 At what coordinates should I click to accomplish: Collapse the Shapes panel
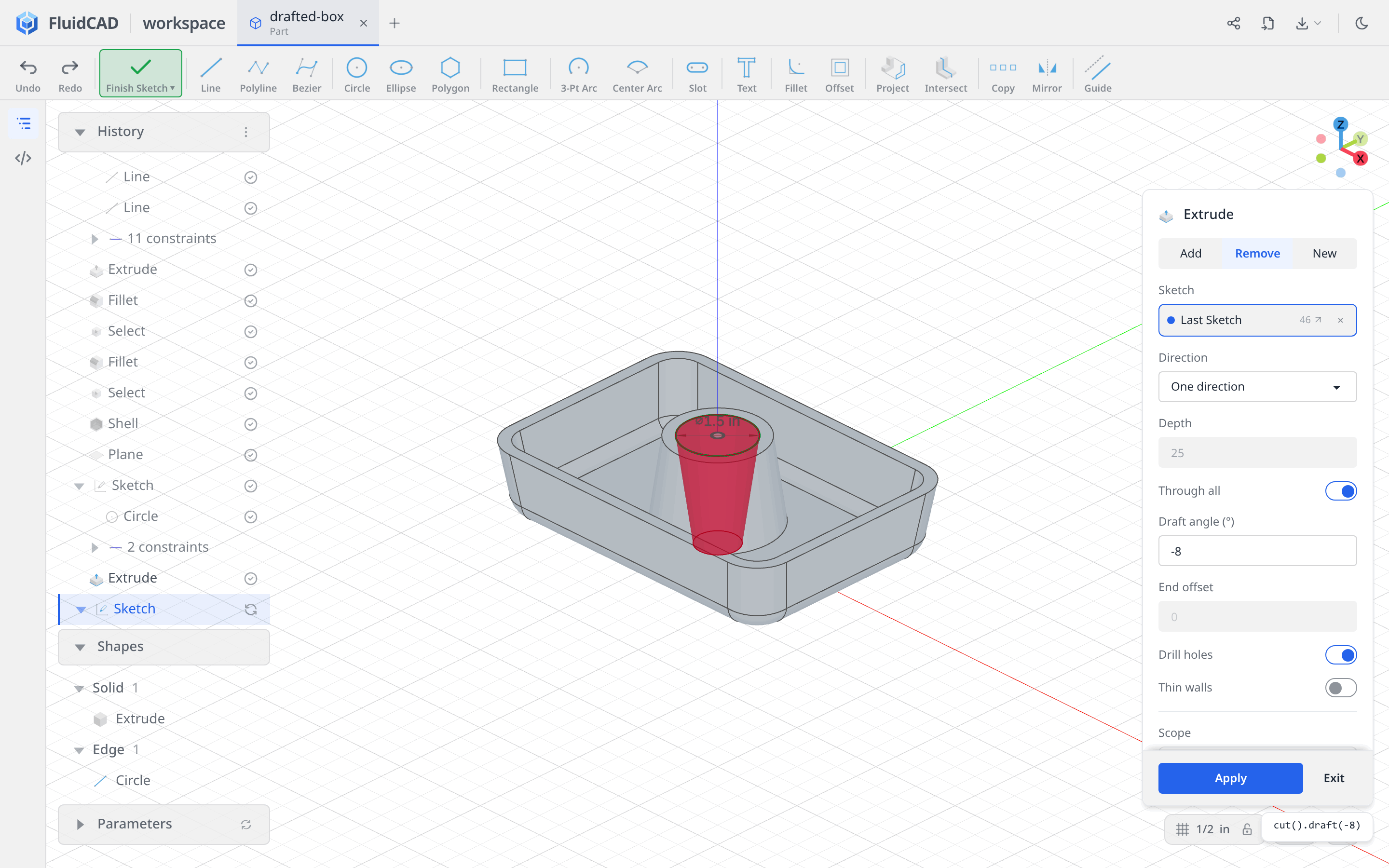[80, 647]
